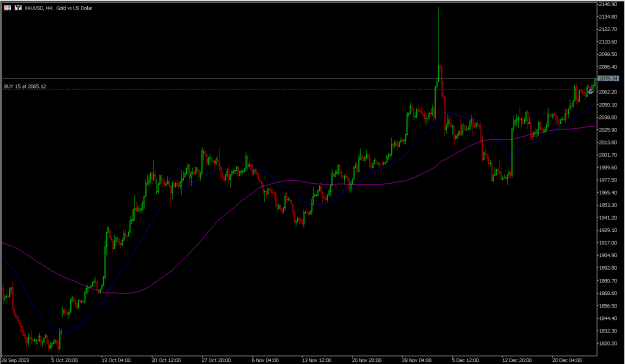Click the 5 Oct 20:00 time label
Viewport: 625px width, 364px height.
point(66,360)
